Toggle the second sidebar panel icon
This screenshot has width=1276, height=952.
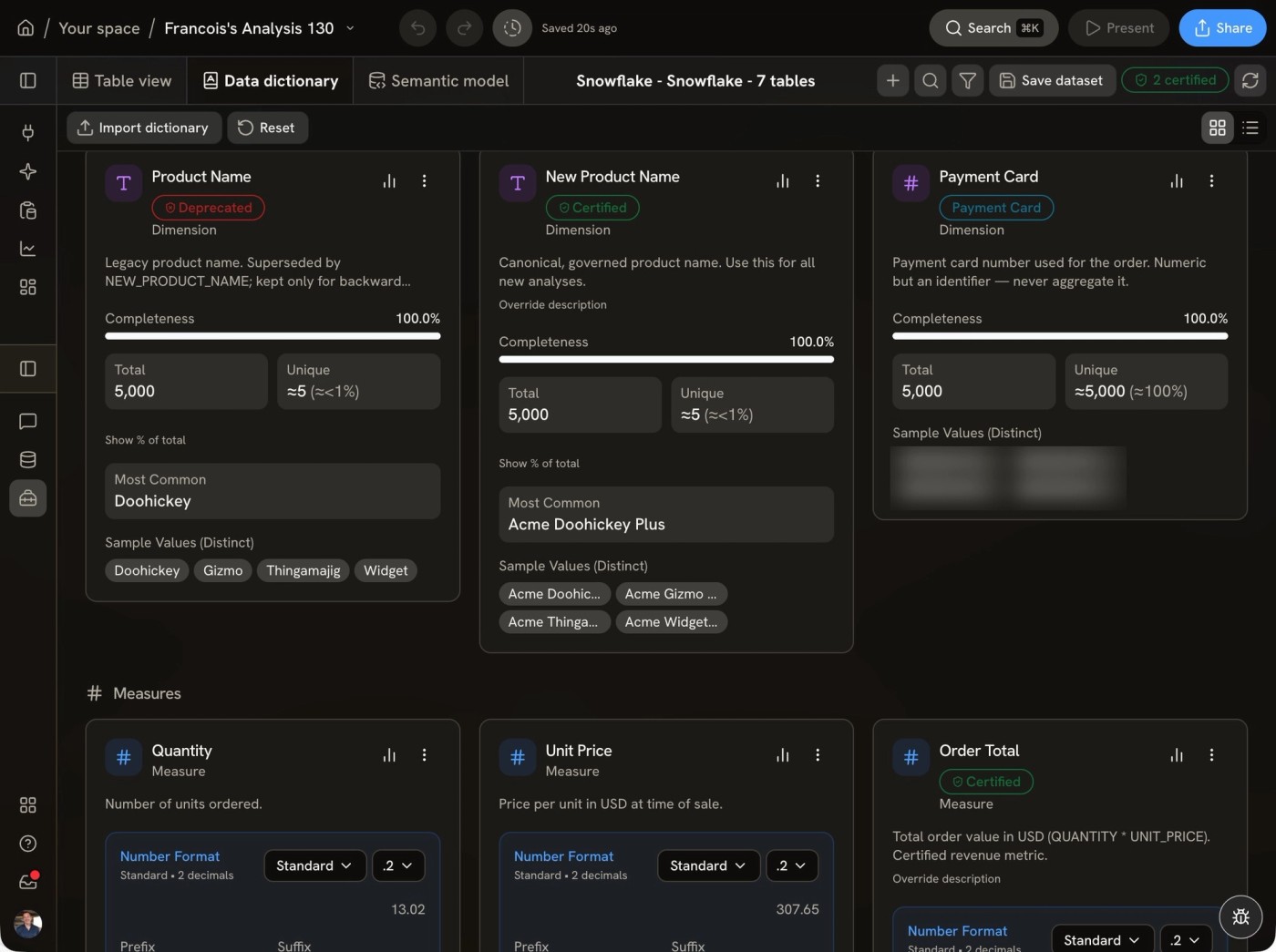click(28, 369)
